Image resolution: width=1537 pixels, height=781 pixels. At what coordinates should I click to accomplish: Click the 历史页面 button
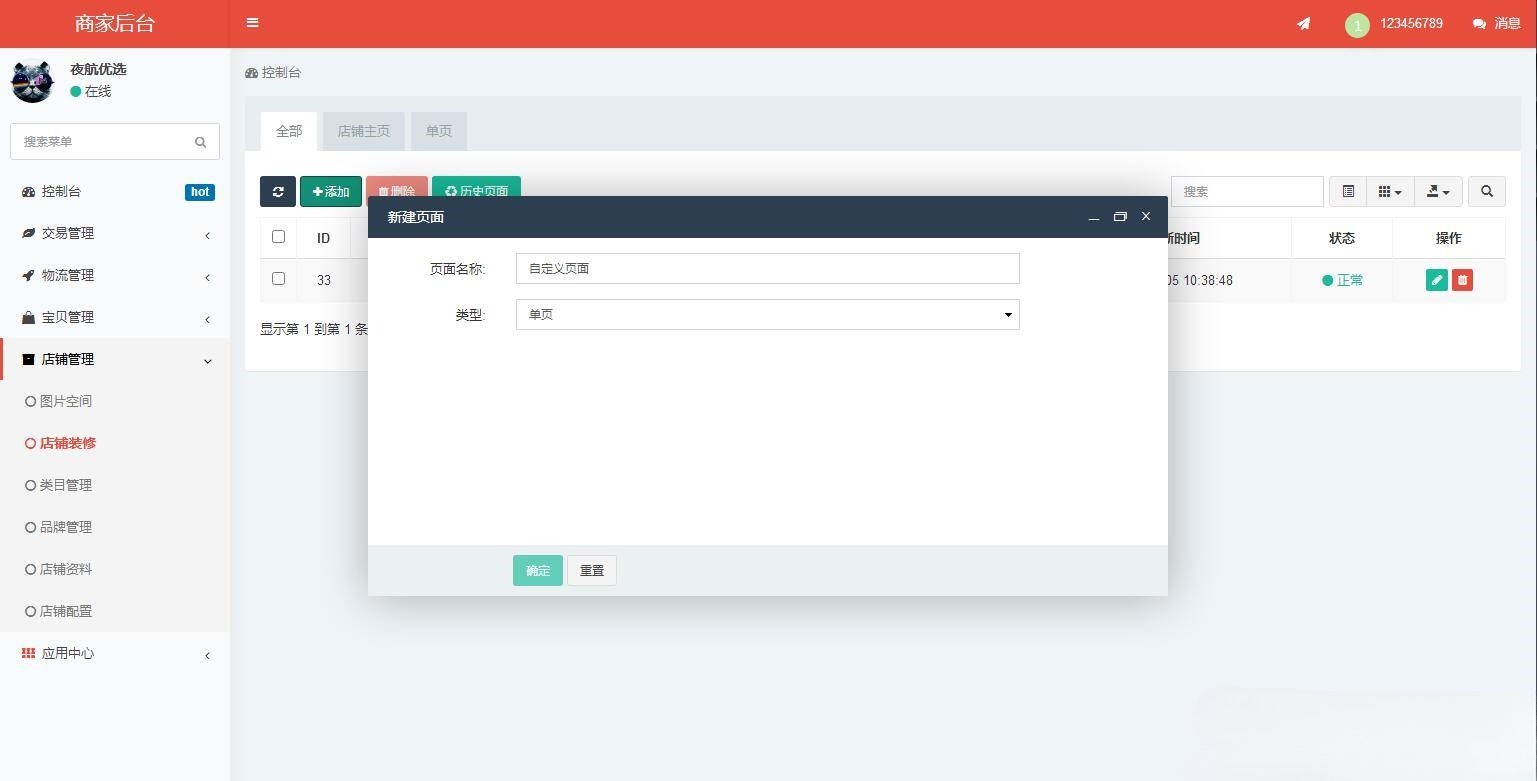pyautogui.click(x=476, y=191)
